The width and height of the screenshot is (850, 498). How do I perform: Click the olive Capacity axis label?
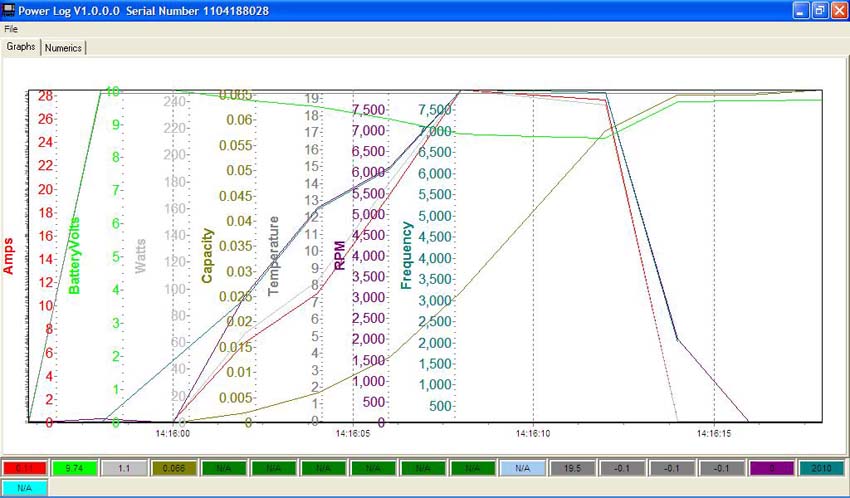207,256
